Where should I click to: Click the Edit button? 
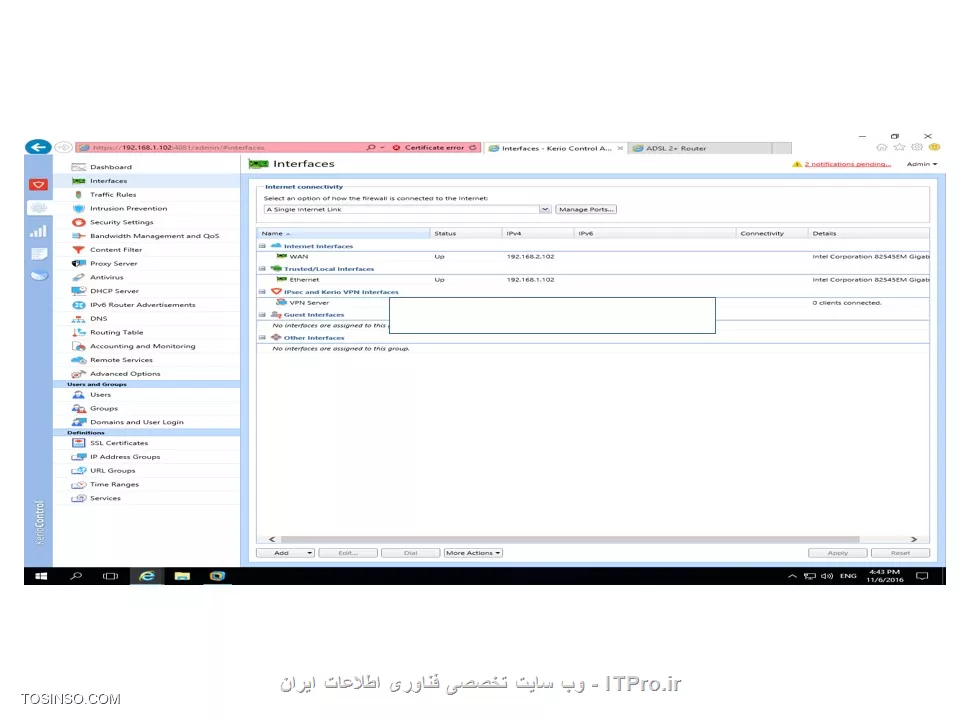tap(348, 553)
